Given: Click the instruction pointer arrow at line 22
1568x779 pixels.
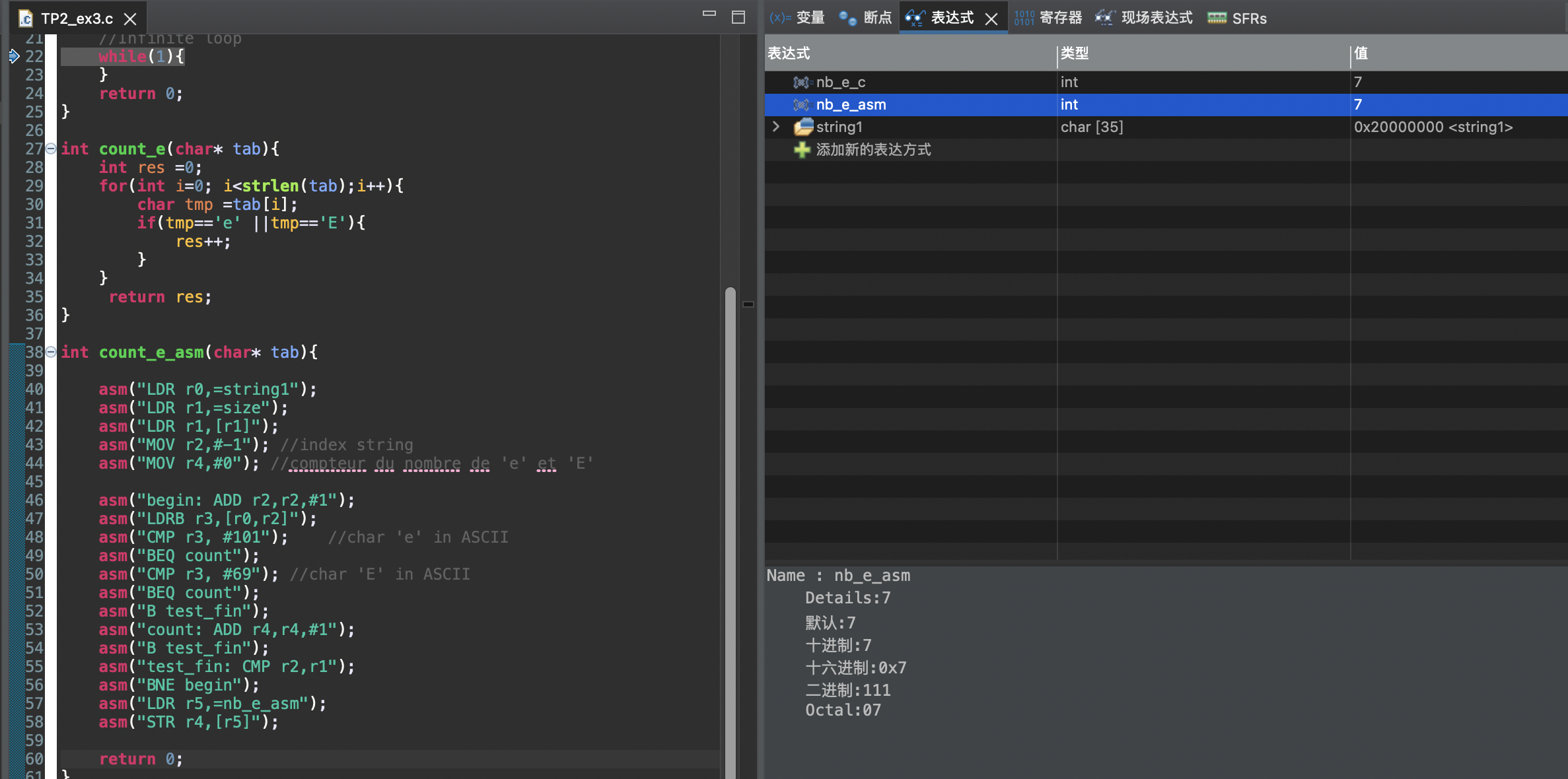Looking at the screenshot, I should (x=15, y=56).
